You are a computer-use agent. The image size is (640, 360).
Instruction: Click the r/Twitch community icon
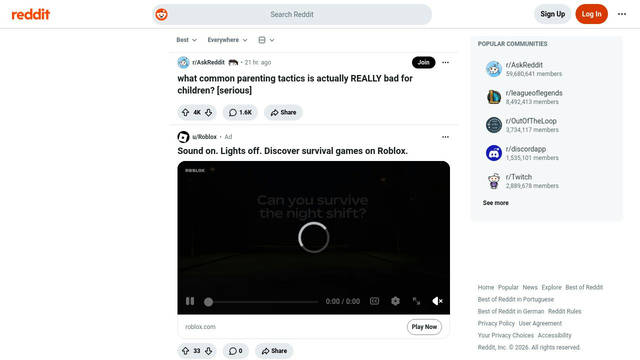(x=494, y=181)
